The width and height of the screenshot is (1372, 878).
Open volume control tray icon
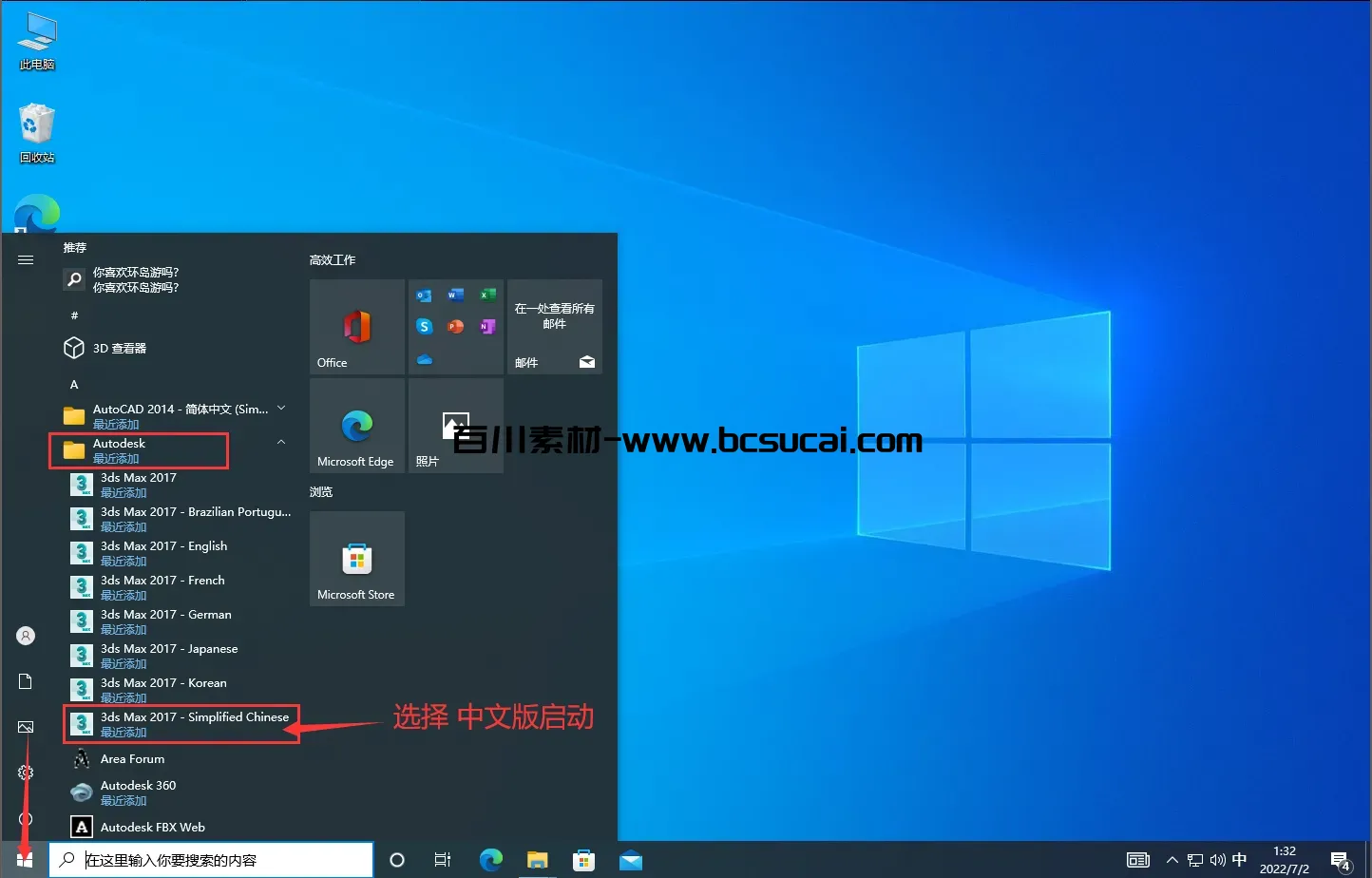click(x=1217, y=860)
